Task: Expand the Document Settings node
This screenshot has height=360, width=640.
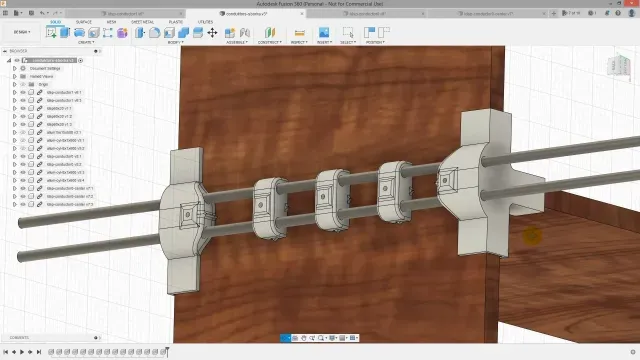Action: click(x=15, y=68)
